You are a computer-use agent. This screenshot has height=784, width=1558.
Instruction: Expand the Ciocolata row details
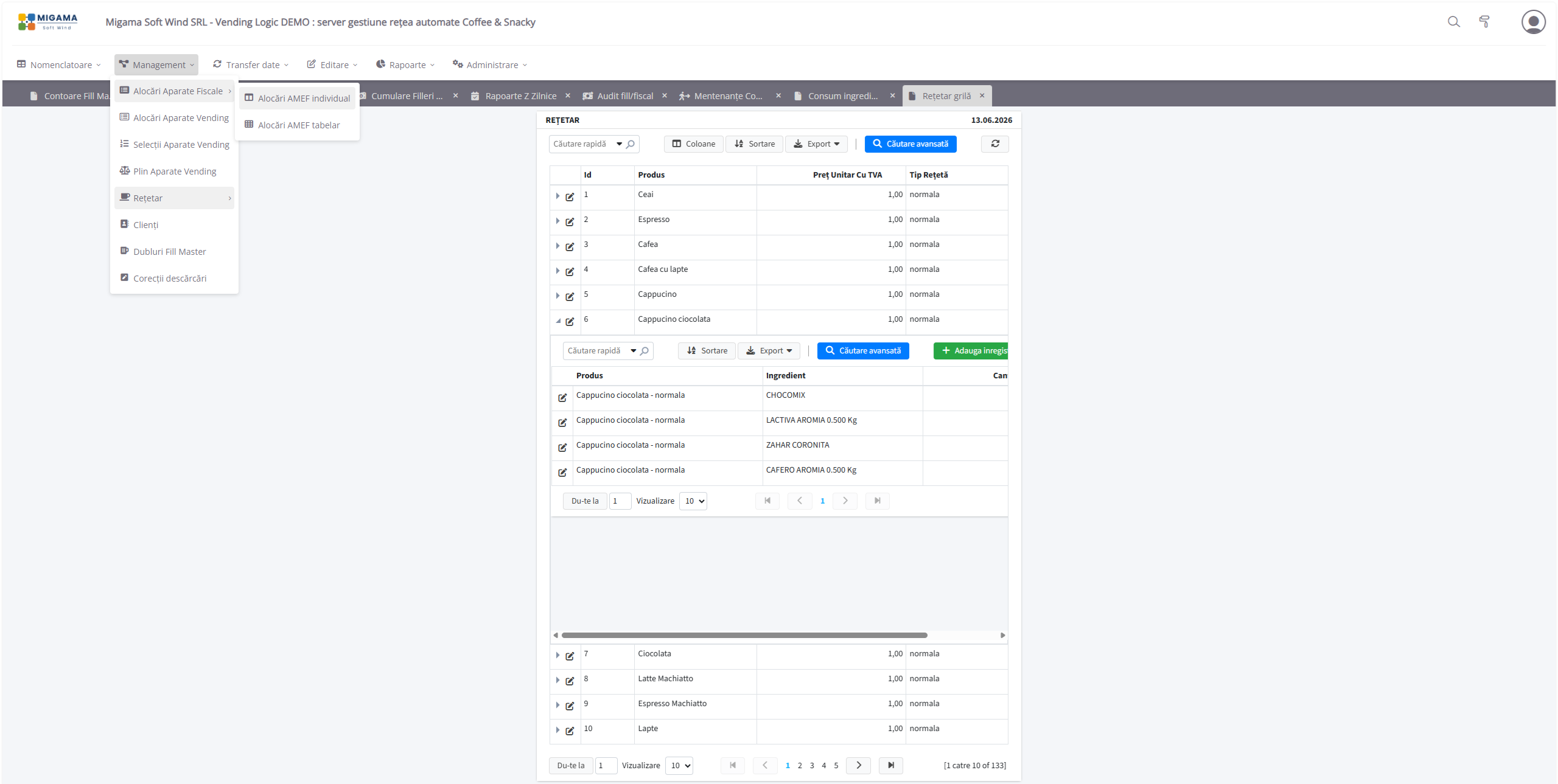(557, 655)
